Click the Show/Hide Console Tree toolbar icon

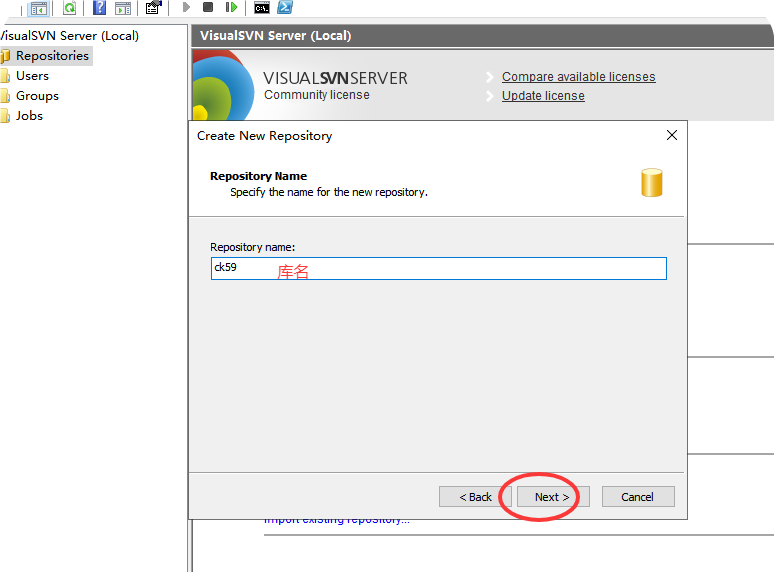tap(39, 8)
